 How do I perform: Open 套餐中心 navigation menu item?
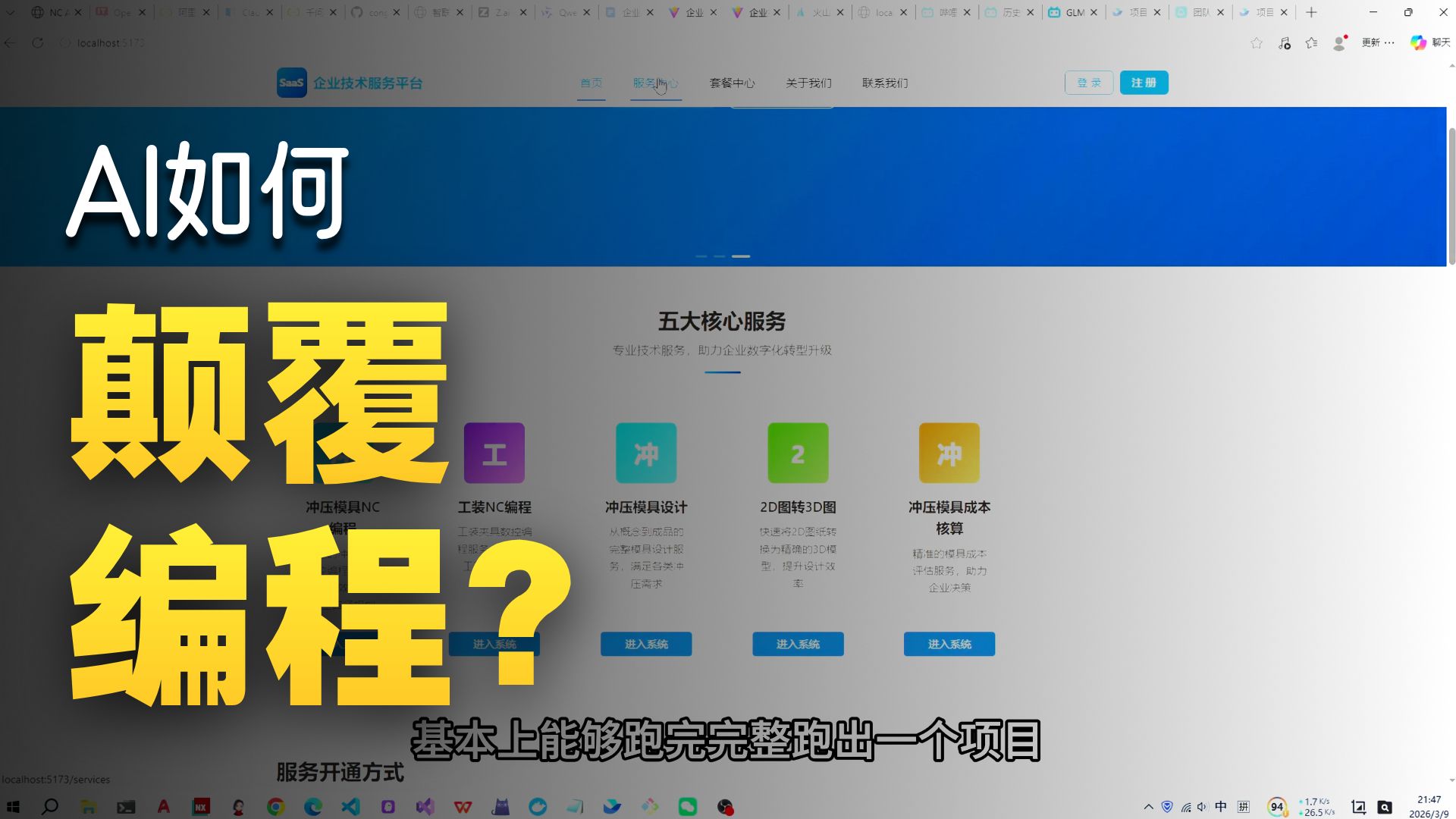[x=732, y=83]
